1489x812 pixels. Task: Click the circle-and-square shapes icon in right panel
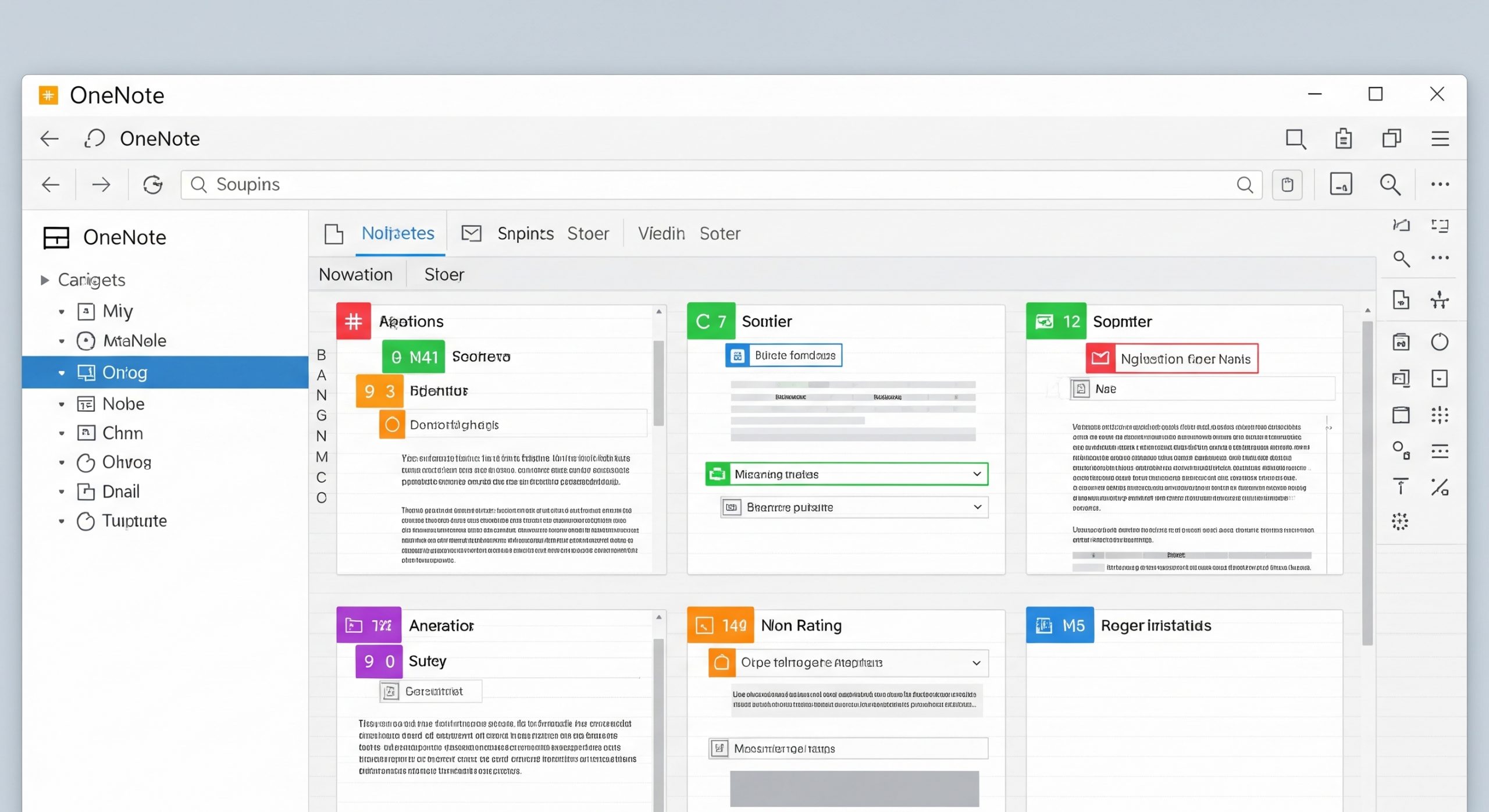(x=1401, y=450)
